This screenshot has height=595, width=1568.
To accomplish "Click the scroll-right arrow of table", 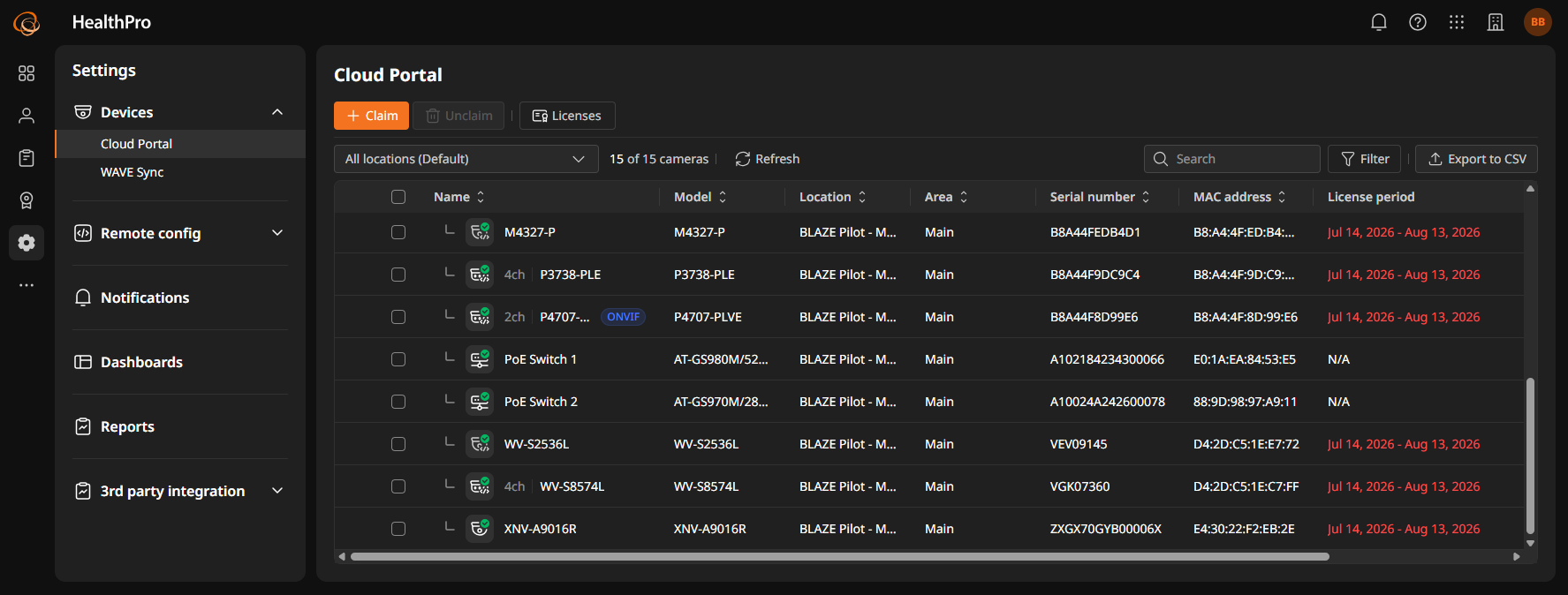I will click(x=1517, y=556).
